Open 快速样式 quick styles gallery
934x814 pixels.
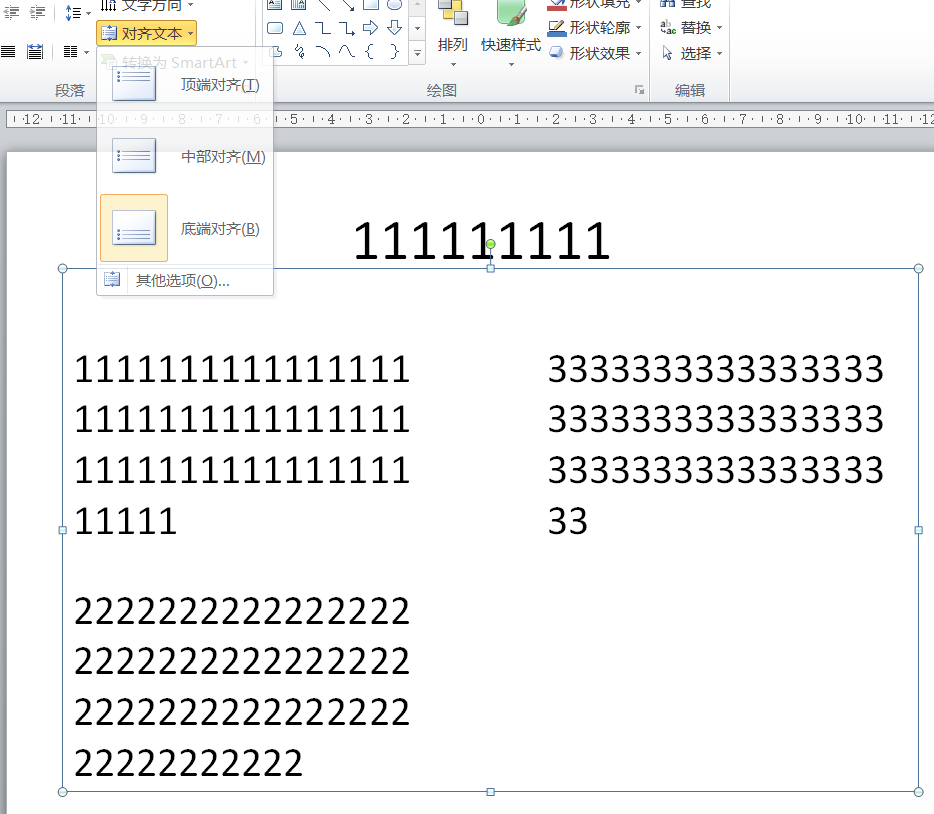(x=510, y=45)
